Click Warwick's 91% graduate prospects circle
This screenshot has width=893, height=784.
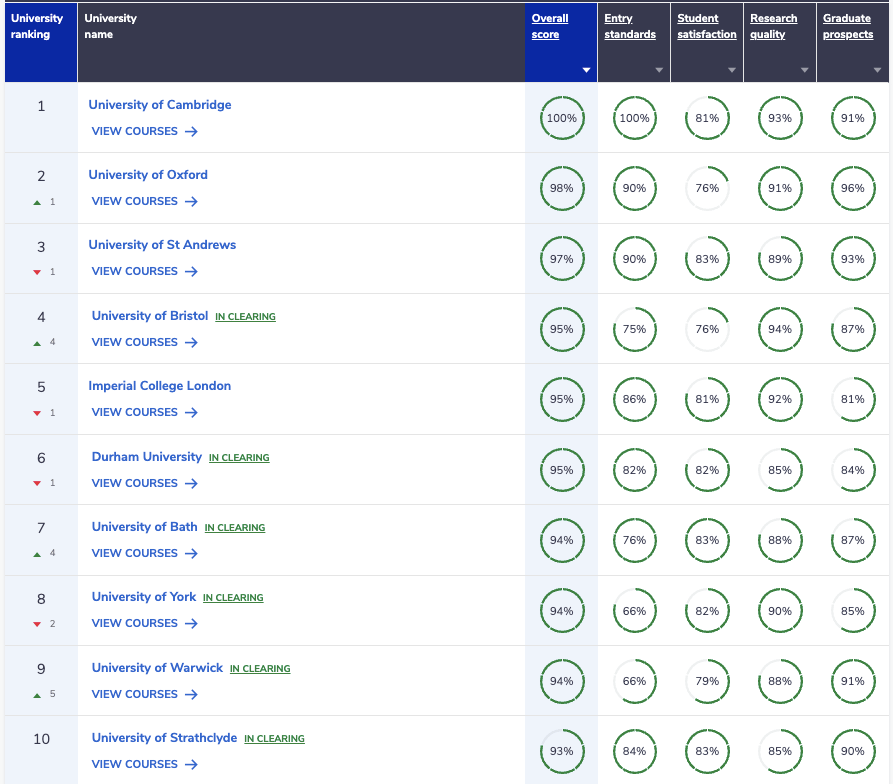click(x=853, y=681)
